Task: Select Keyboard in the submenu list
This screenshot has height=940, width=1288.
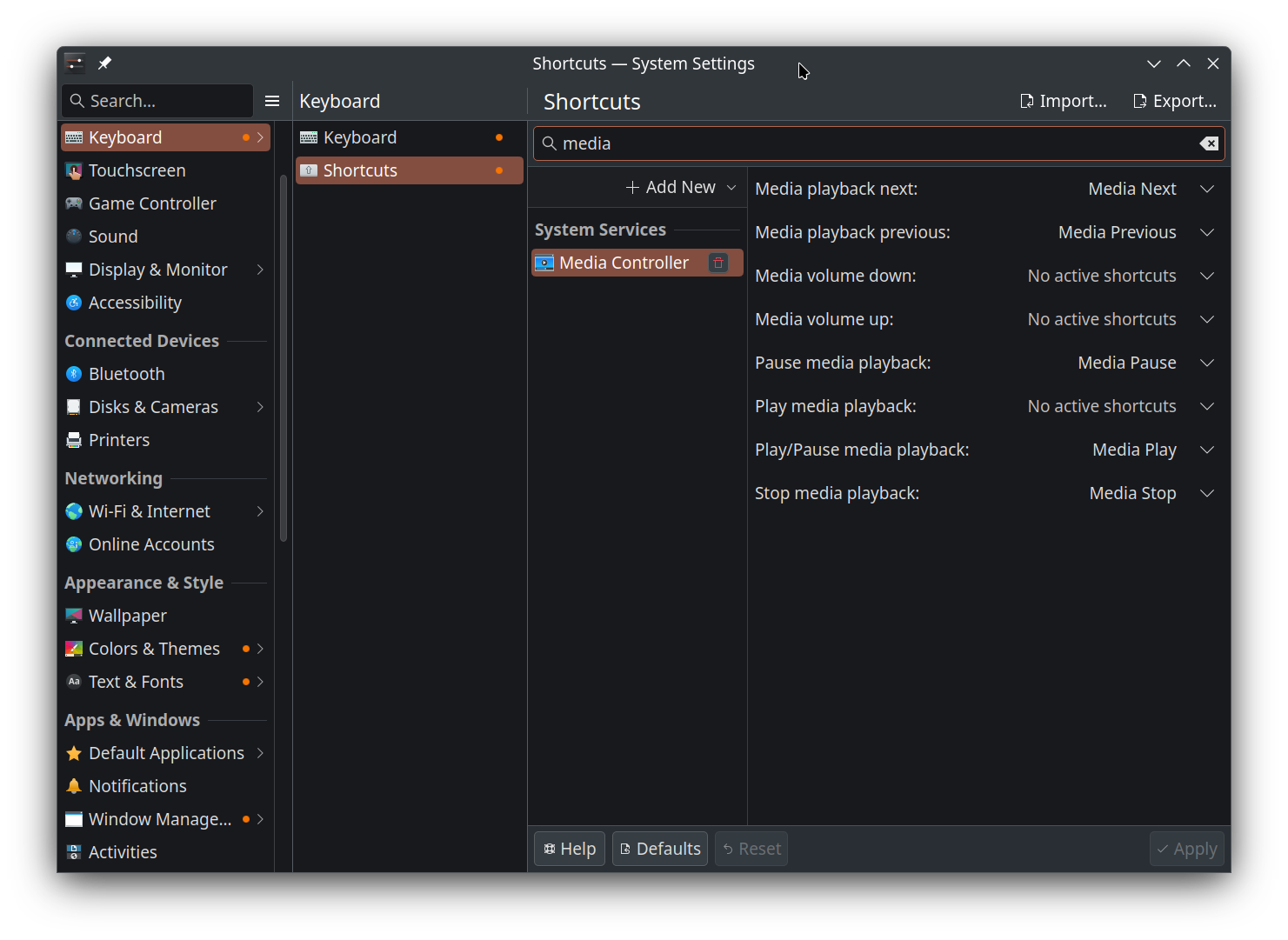Action: (x=360, y=137)
